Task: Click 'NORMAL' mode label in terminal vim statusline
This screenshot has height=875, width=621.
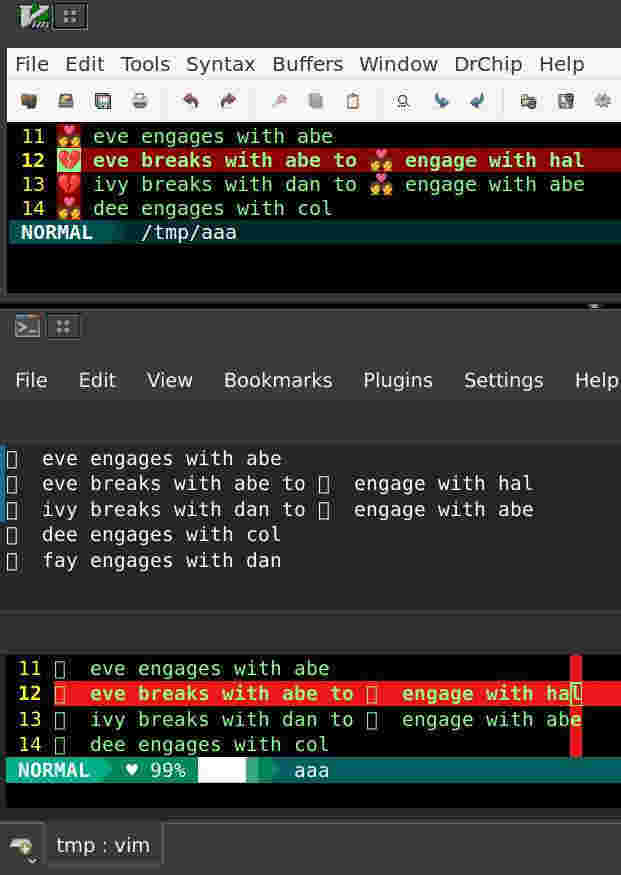Action: coord(54,771)
